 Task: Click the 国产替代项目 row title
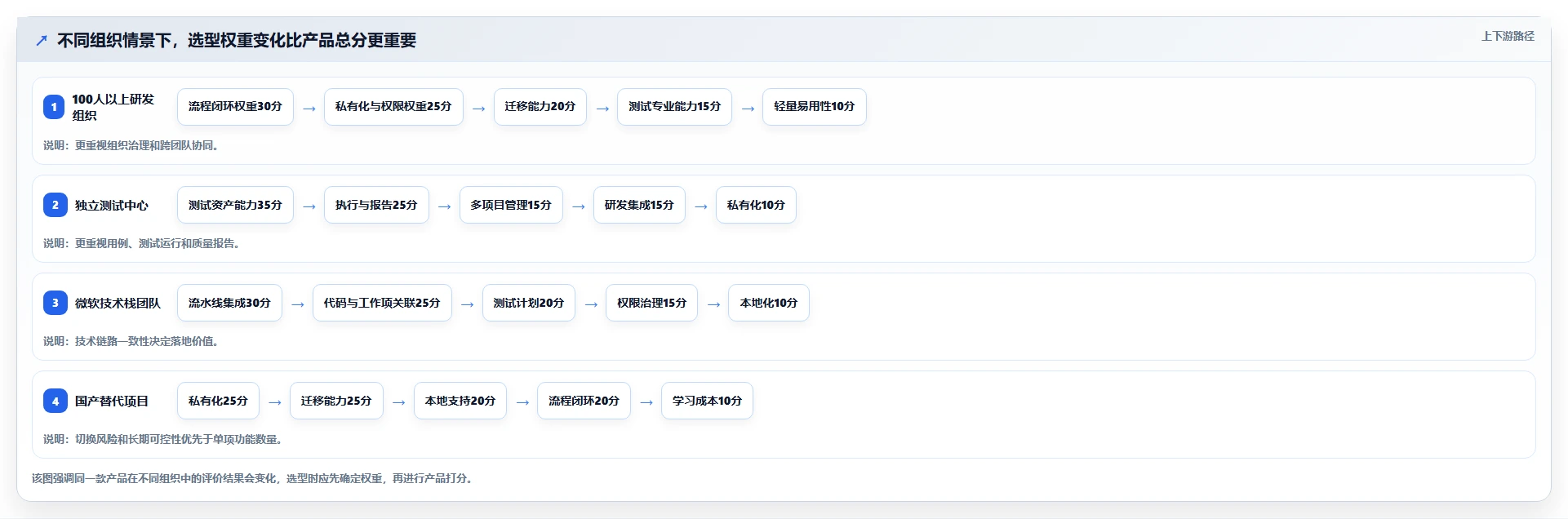[x=112, y=401]
